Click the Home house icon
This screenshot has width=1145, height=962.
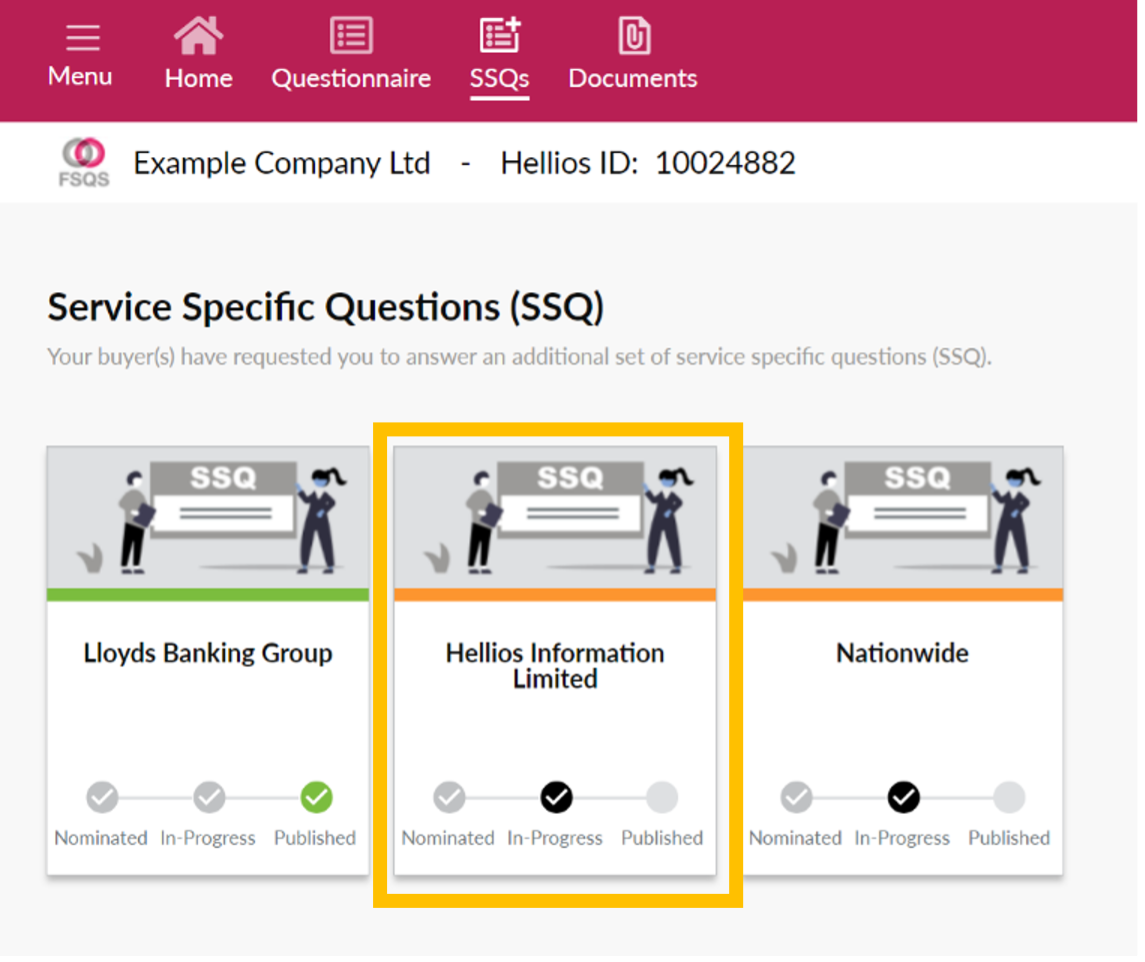click(x=198, y=35)
